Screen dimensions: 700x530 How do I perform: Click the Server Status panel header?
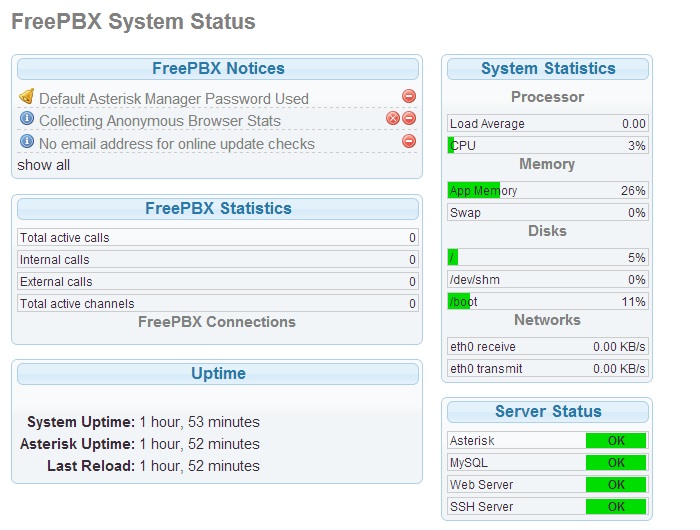[548, 412]
